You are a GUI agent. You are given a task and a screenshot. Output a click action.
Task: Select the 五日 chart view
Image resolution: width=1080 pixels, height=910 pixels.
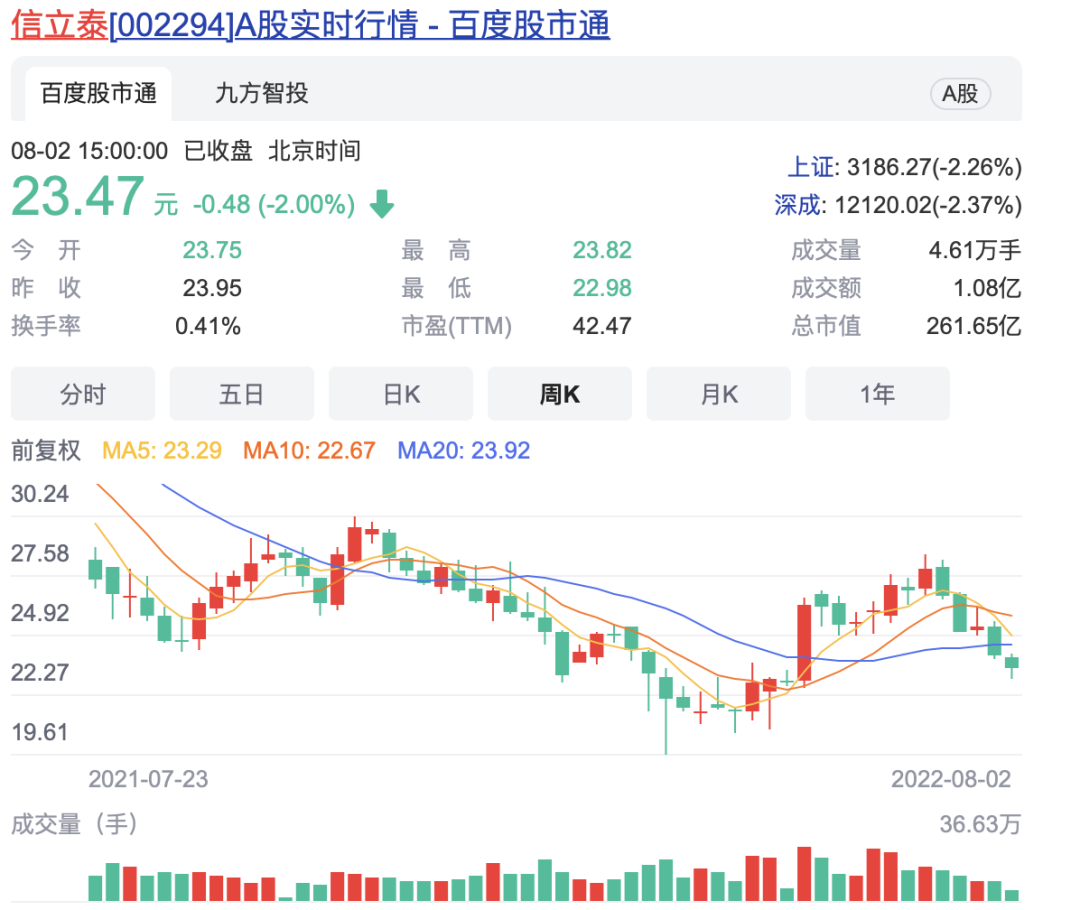point(241,394)
